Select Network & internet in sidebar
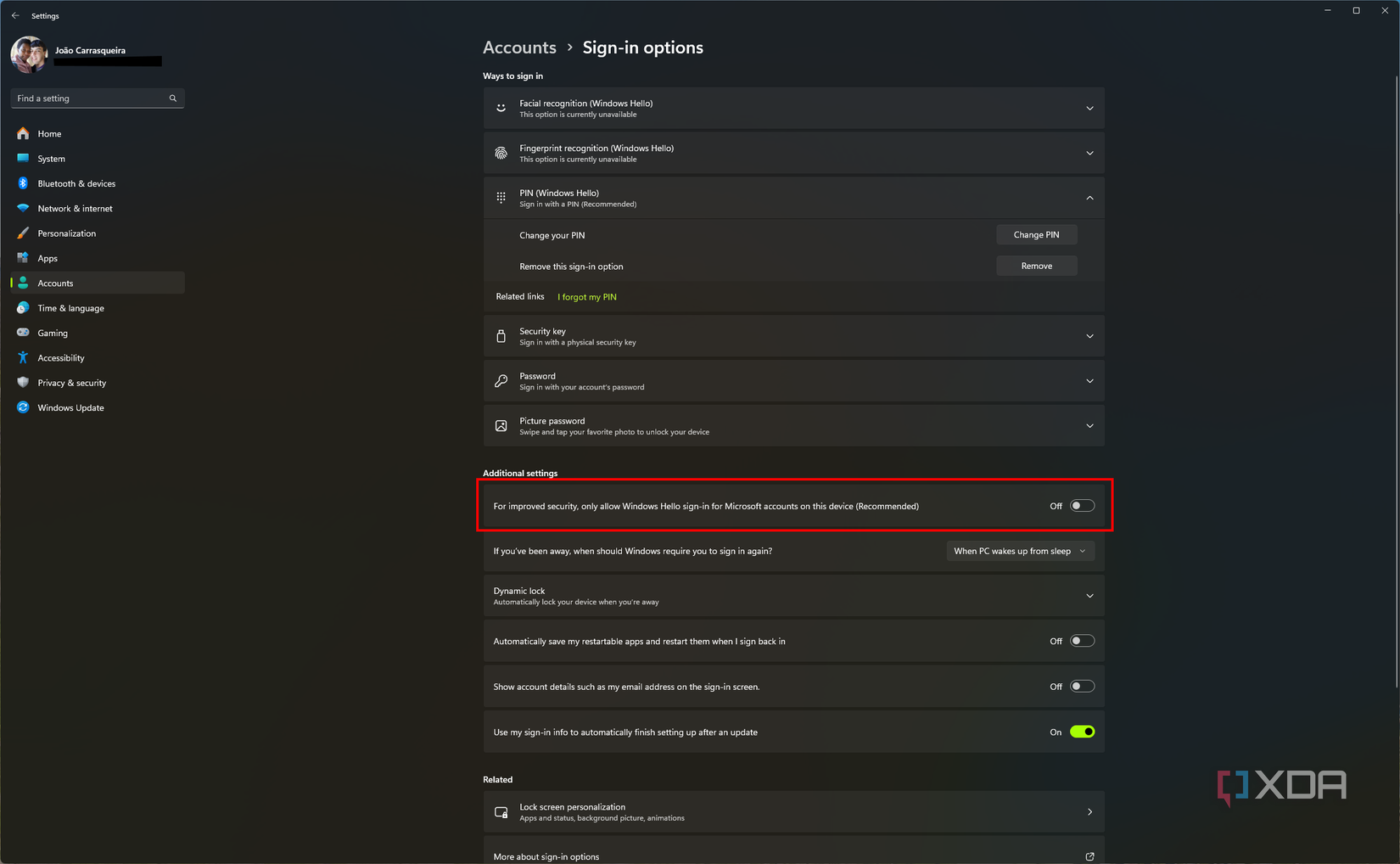 (x=98, y=208)
